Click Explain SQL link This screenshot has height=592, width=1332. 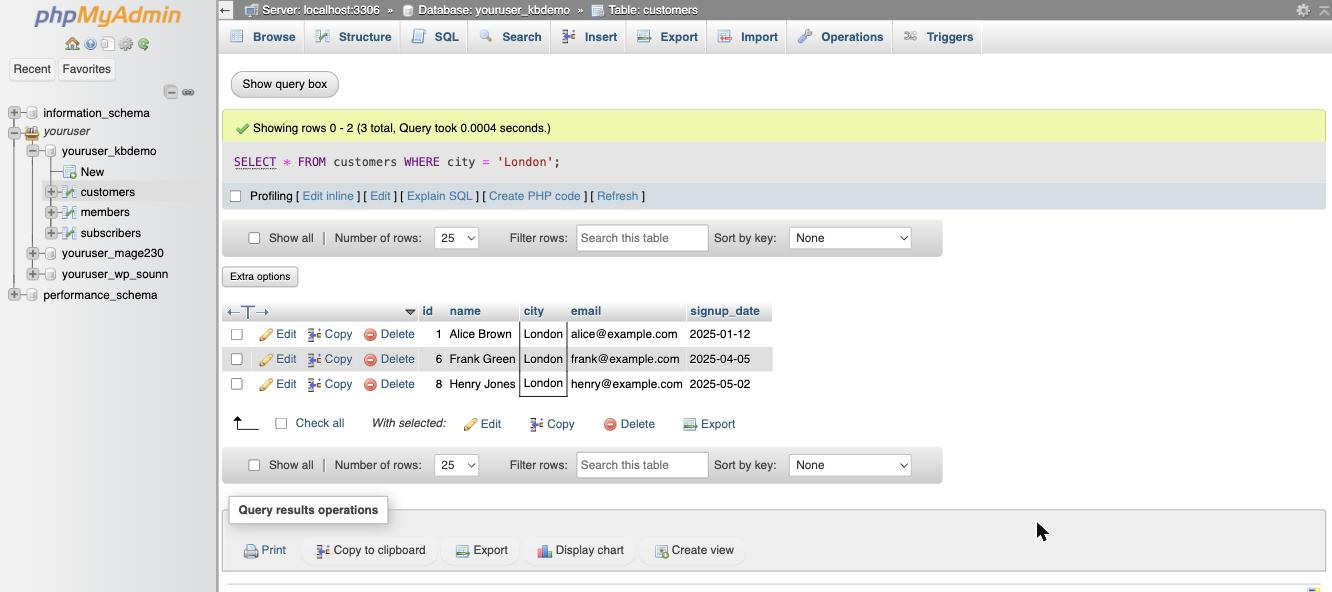440,196
